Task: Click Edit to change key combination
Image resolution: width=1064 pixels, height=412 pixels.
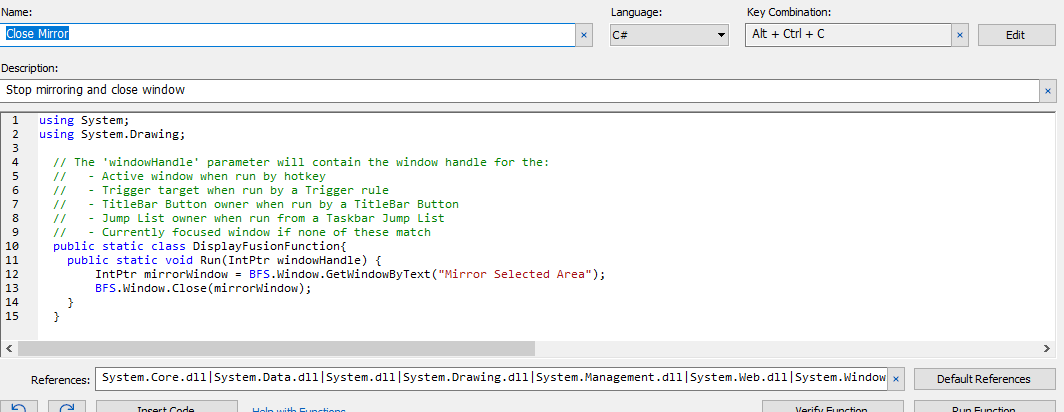Action: coord(1015,35)
